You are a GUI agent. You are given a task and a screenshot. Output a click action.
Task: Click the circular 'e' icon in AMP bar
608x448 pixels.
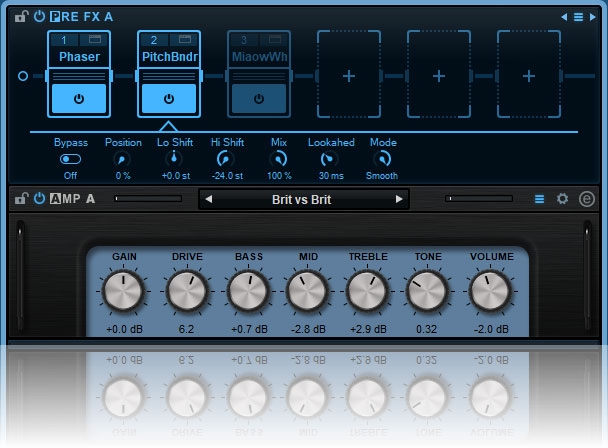586,199
